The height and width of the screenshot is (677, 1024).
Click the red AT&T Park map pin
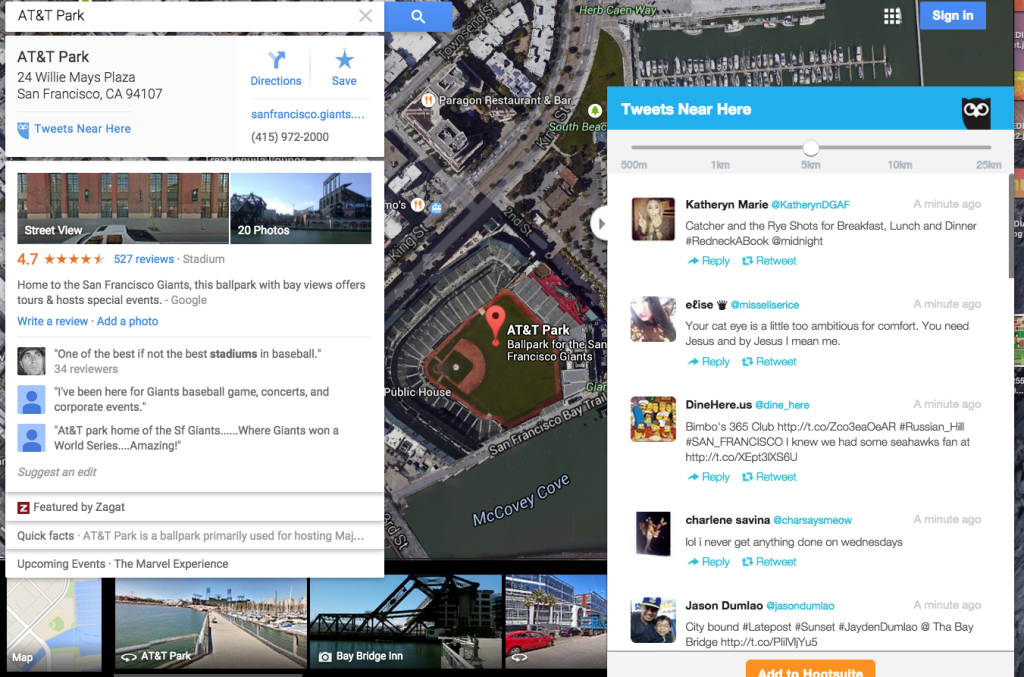(496, 323)
